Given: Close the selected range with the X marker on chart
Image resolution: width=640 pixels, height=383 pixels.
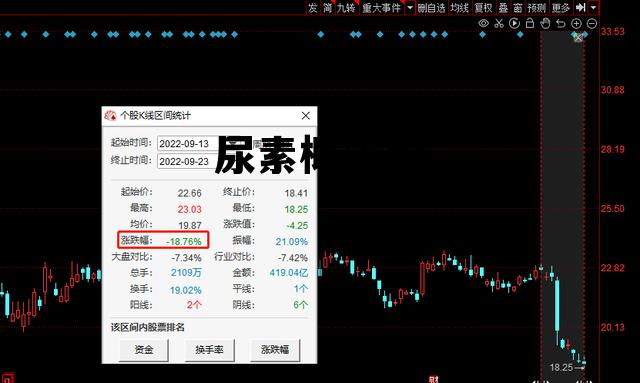Looking at the screenshot, I should point(578,38).
